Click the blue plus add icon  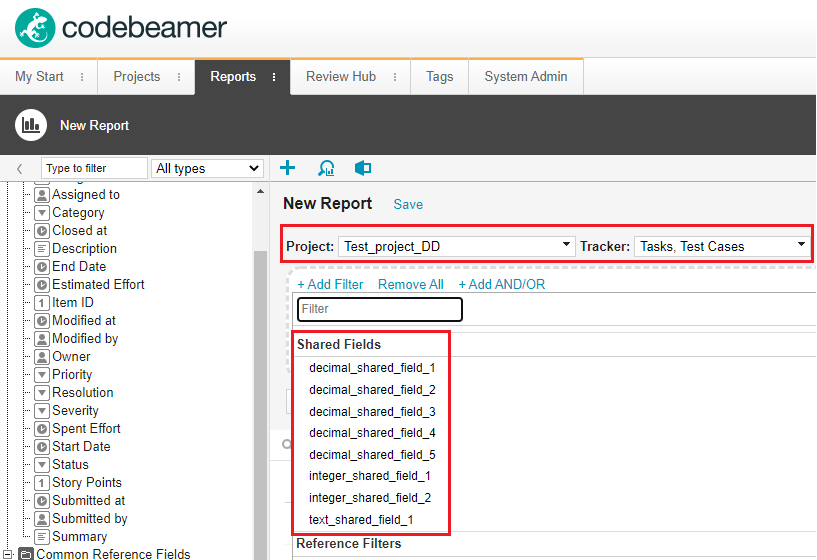288,168
